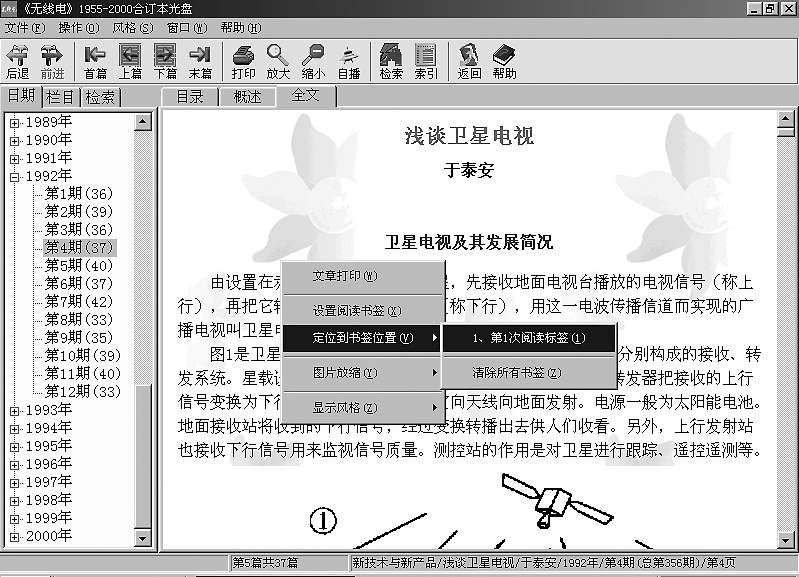Select 第7期(42) issue
The width and height of the screenshot is (799, 577).
click(x=79, y=302)
